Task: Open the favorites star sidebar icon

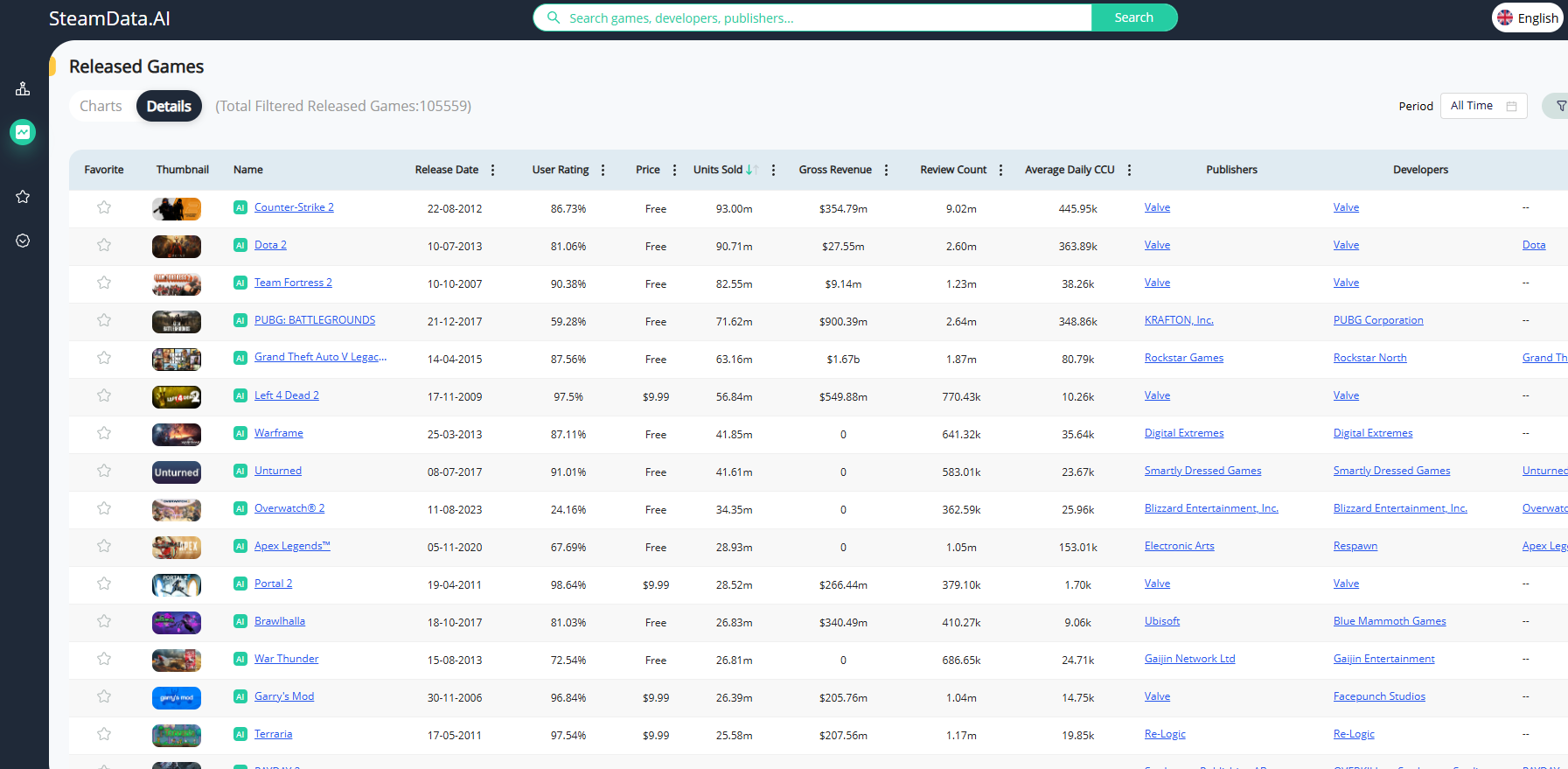Action: click(x=23, y=197)
